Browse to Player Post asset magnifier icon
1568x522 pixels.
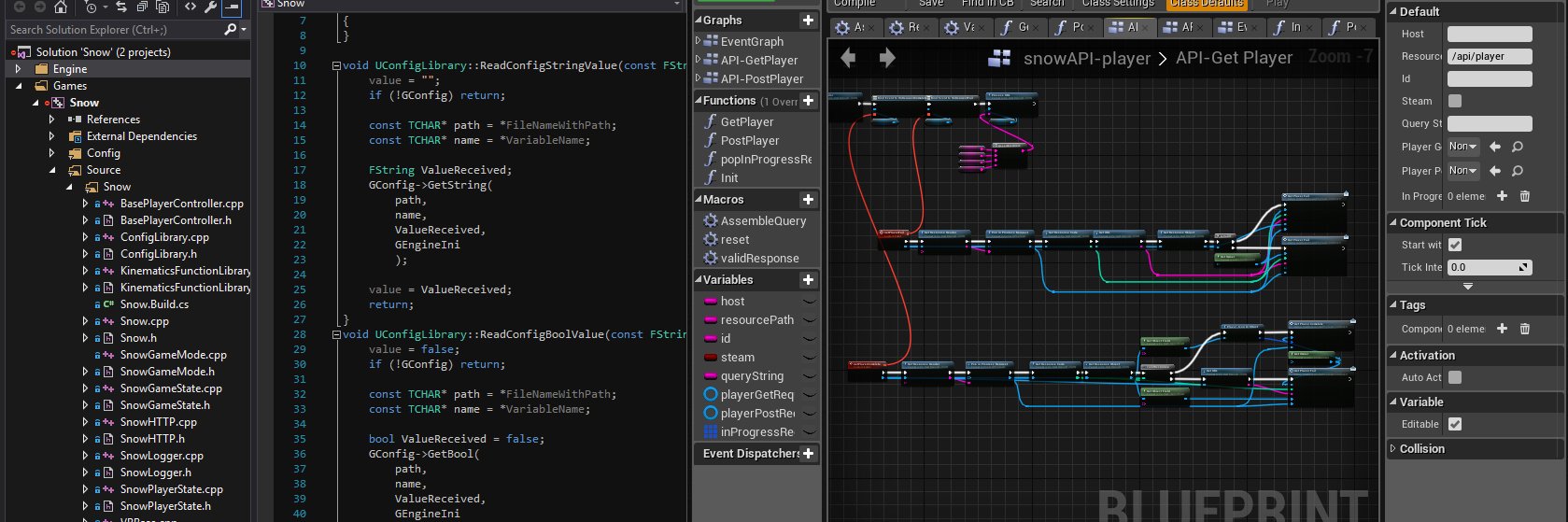tap(1518, 171)
